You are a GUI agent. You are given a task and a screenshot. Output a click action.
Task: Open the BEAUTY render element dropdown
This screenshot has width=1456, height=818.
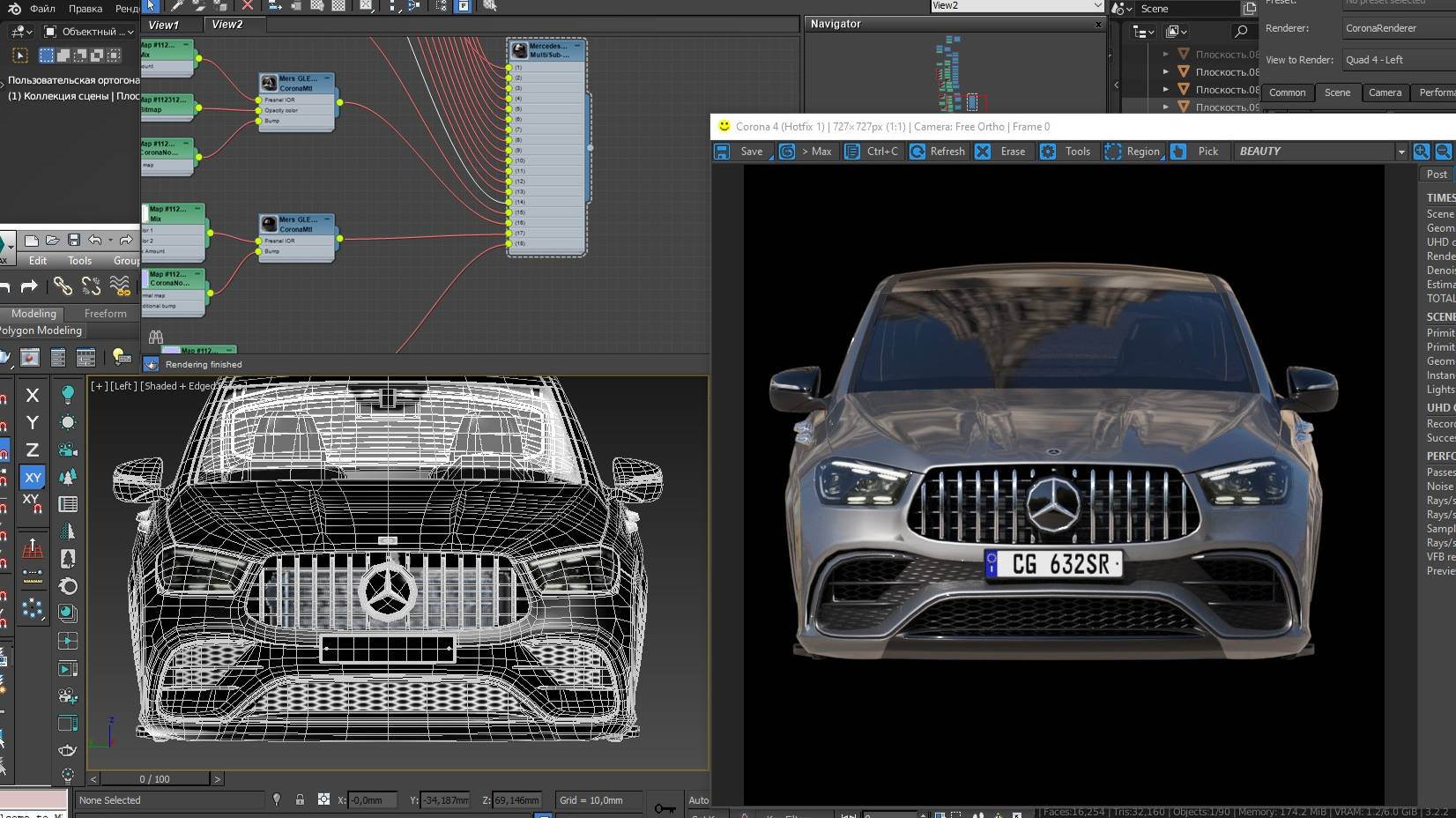1402,152
